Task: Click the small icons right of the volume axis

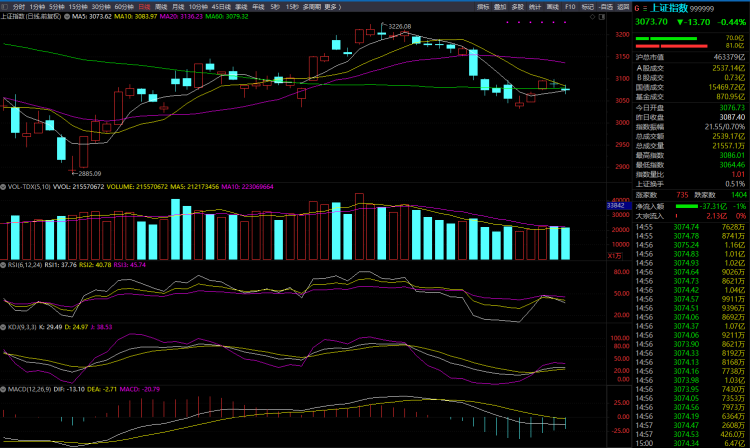Action: point(615,257)
